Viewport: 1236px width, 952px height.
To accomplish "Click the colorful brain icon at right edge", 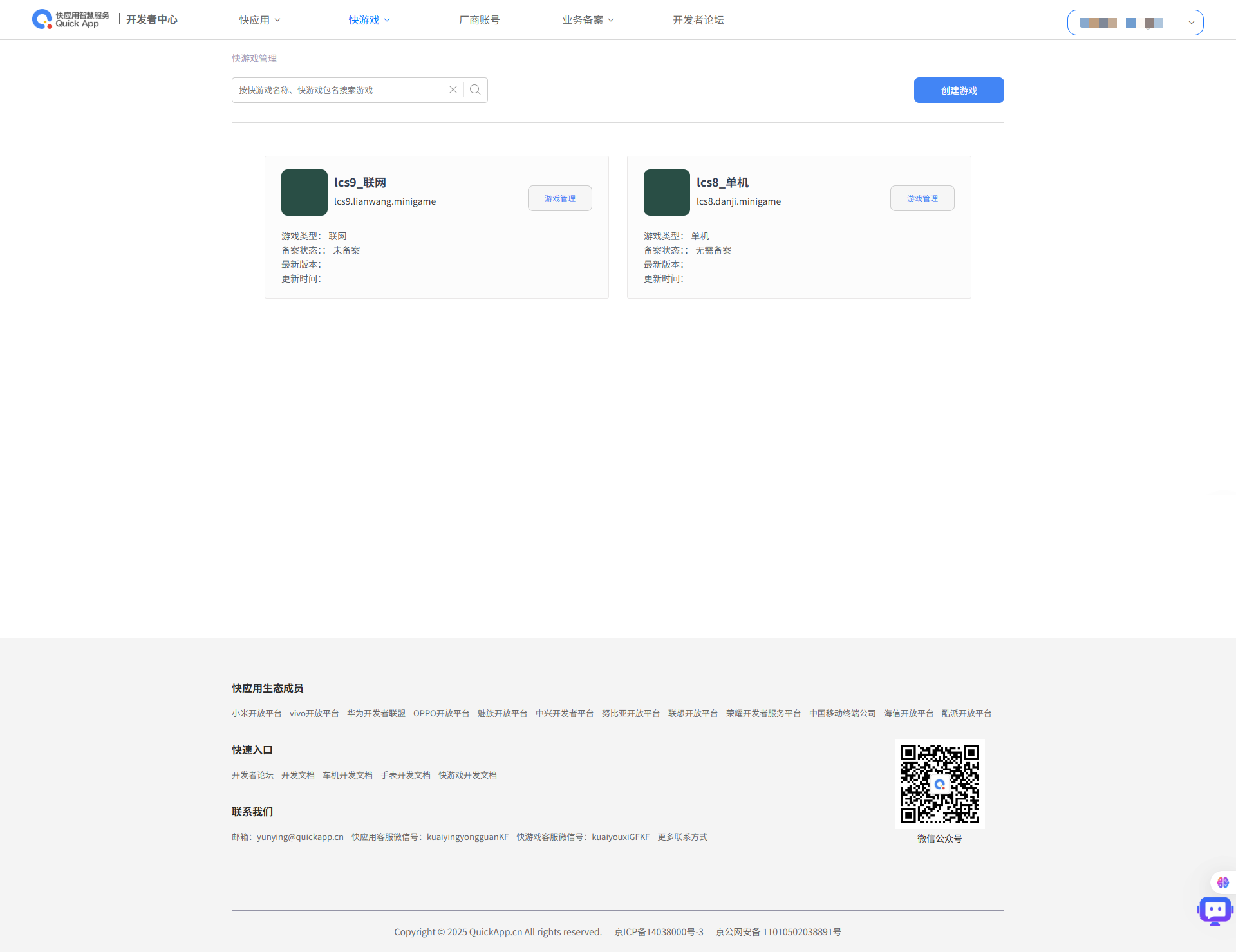I will click(x=1222, y=882).
